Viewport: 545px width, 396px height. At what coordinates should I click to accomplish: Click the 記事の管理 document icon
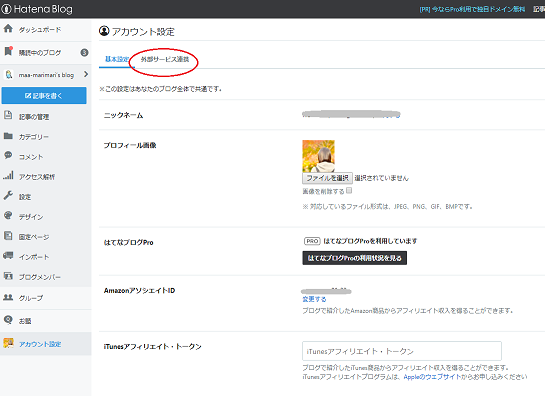tap(8, 115)
